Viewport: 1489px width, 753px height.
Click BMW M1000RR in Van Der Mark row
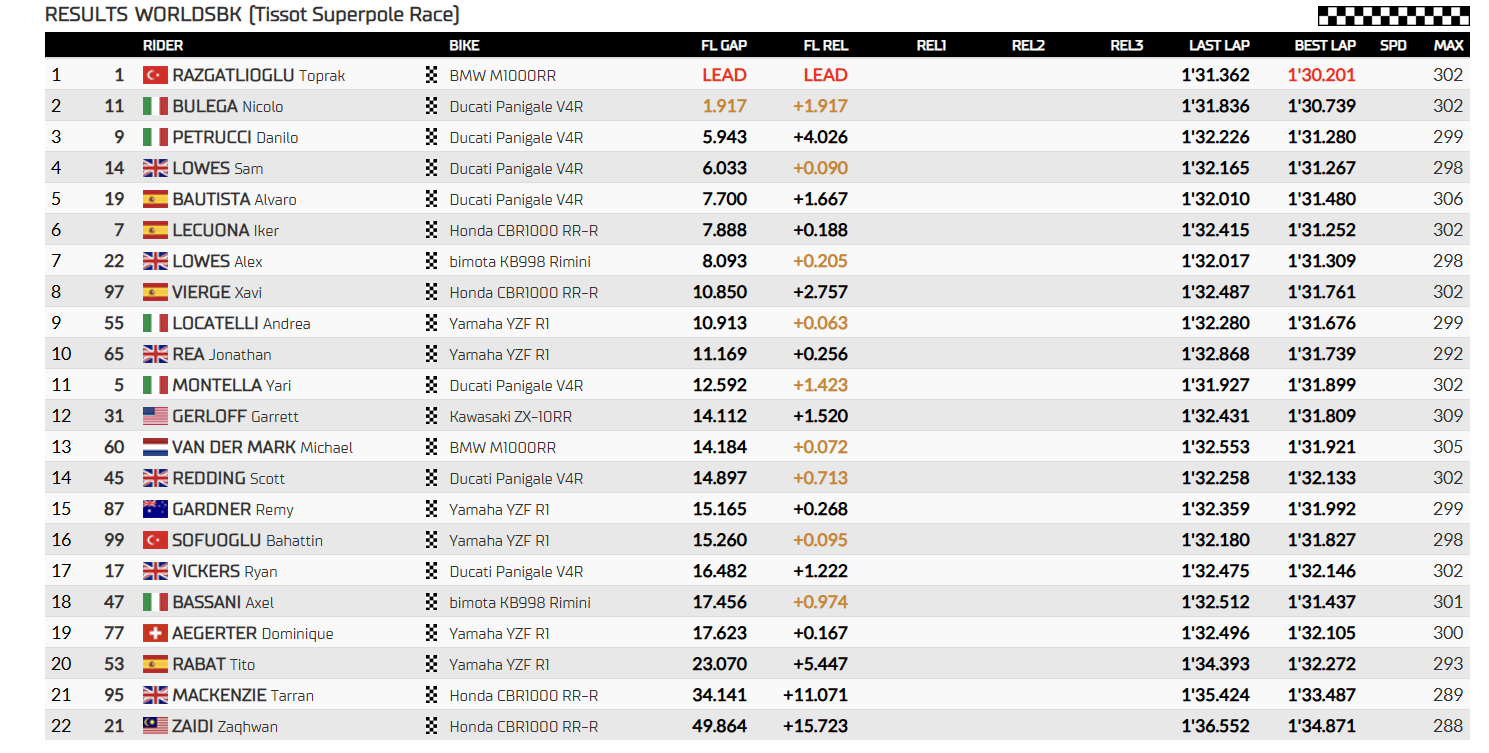pos(503,447)
